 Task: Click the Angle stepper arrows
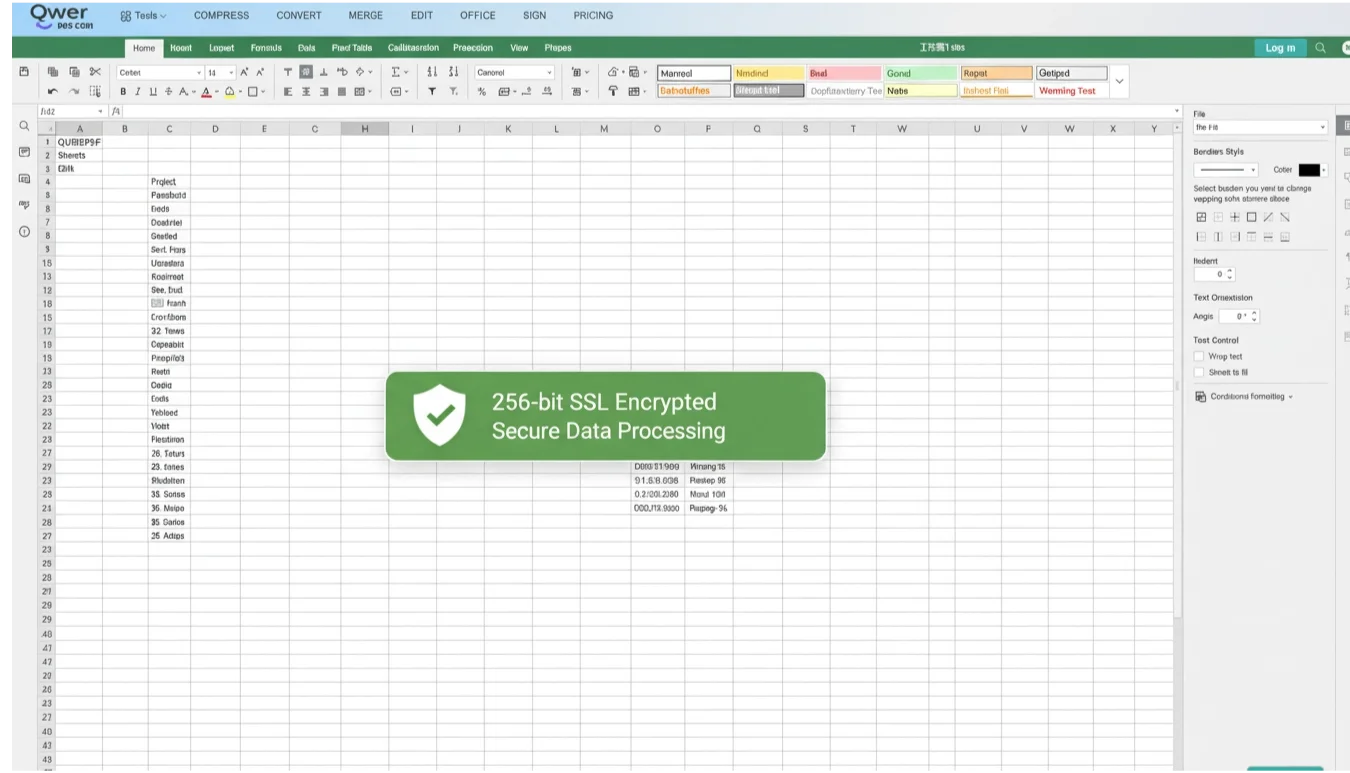pyautogui.click(x=1255, y=316)
